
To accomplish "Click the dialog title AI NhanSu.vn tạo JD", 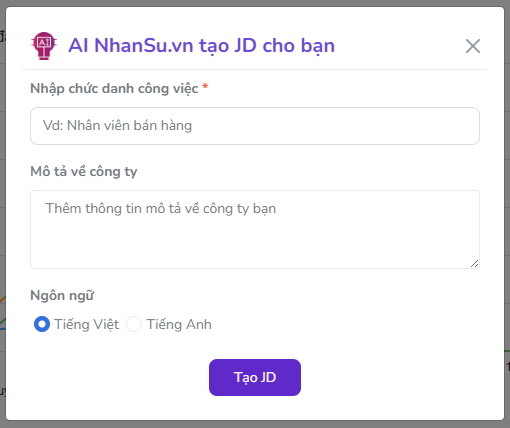I will (x=202, y=46).
